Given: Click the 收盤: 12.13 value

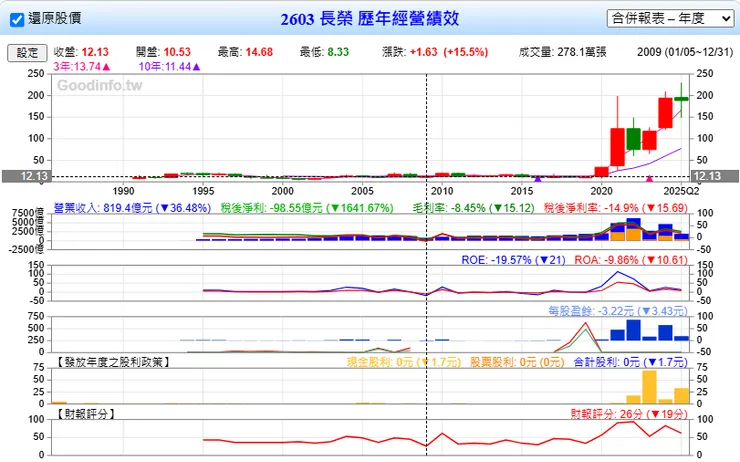Looking at the screenshot, I should pos(81,52).
